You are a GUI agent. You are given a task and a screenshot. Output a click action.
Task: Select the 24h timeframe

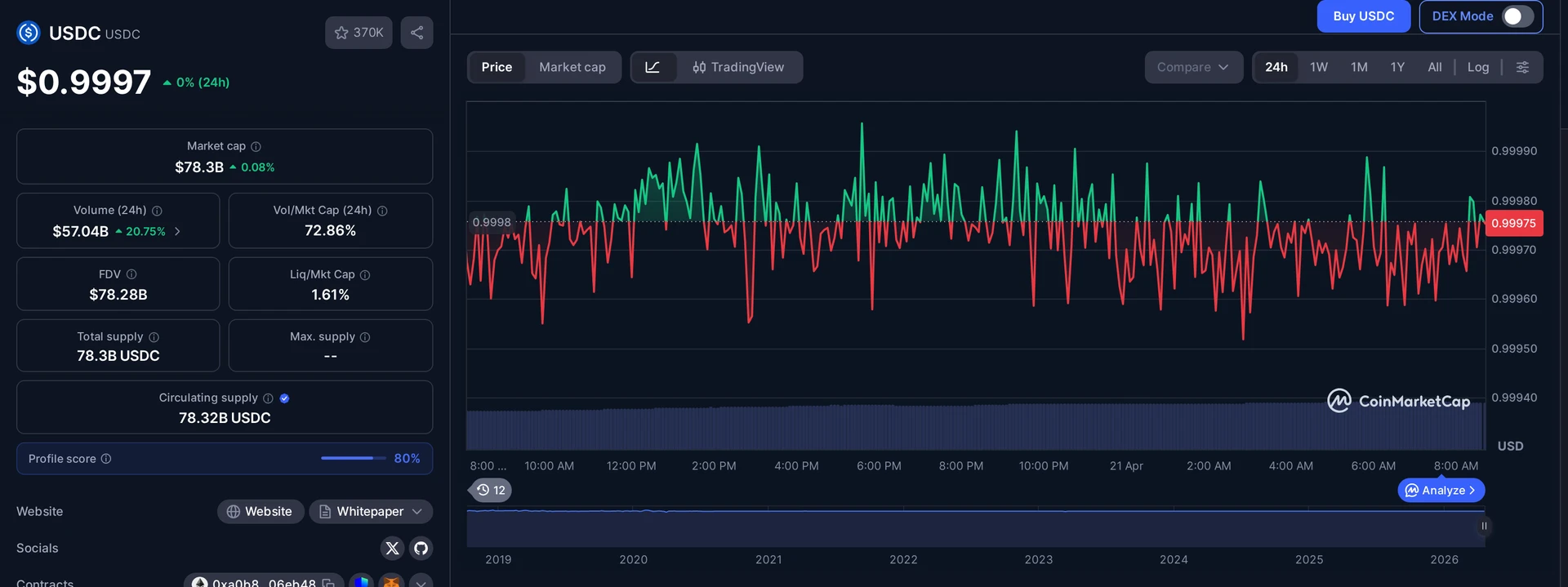pyautogui.click(x=1276, y=67)
